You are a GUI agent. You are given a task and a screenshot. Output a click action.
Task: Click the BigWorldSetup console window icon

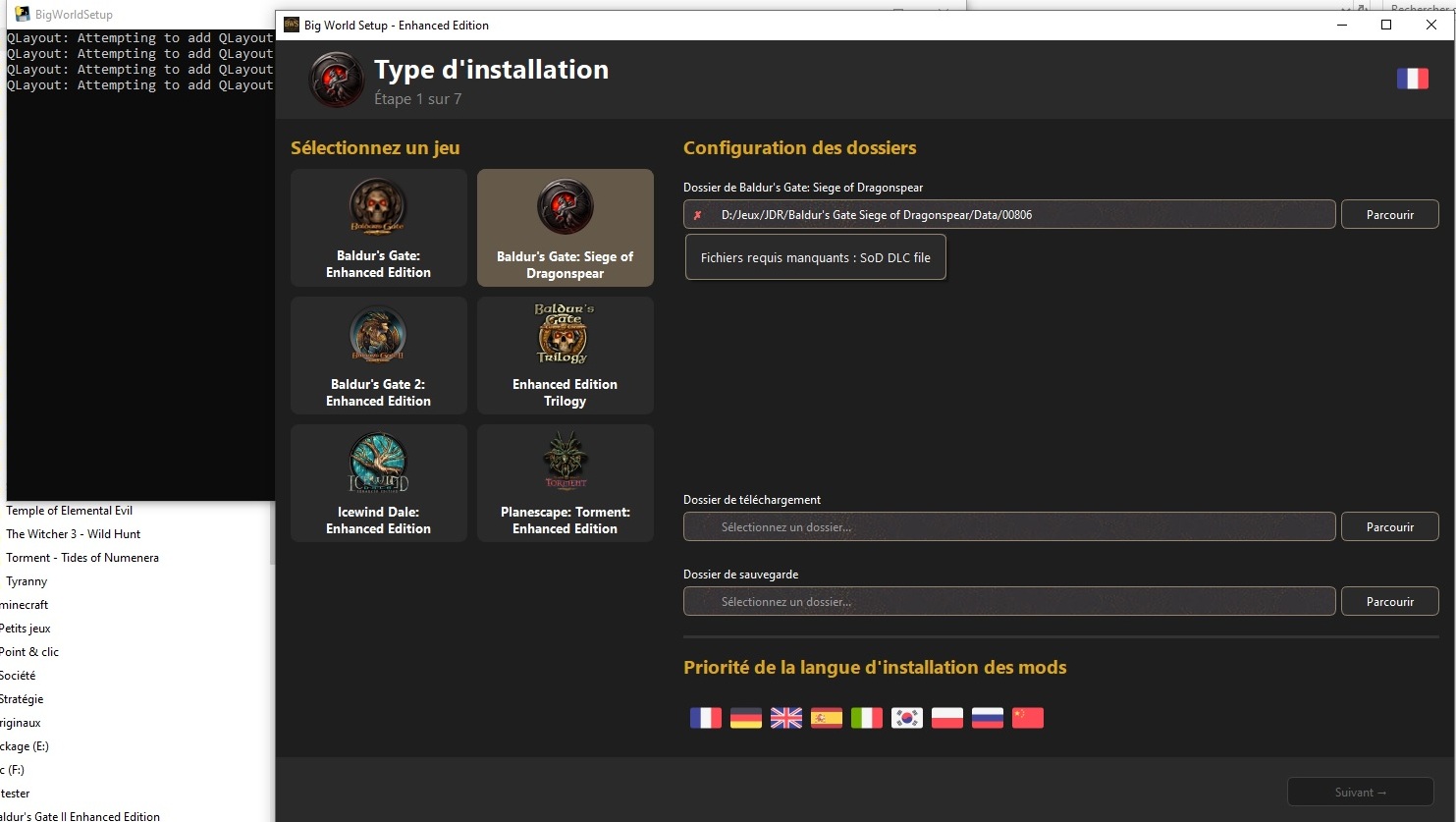click(23, 14)
